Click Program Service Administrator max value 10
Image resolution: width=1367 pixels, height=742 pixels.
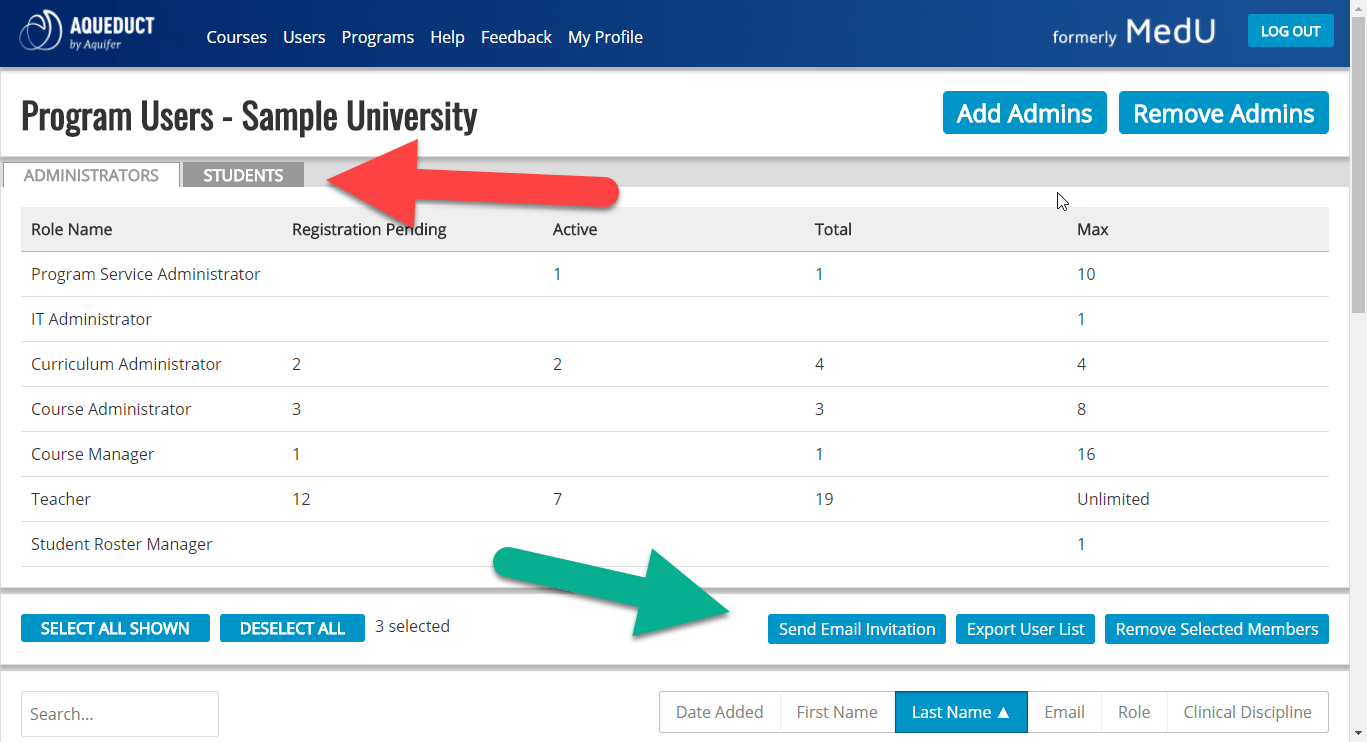(1086, 274)
